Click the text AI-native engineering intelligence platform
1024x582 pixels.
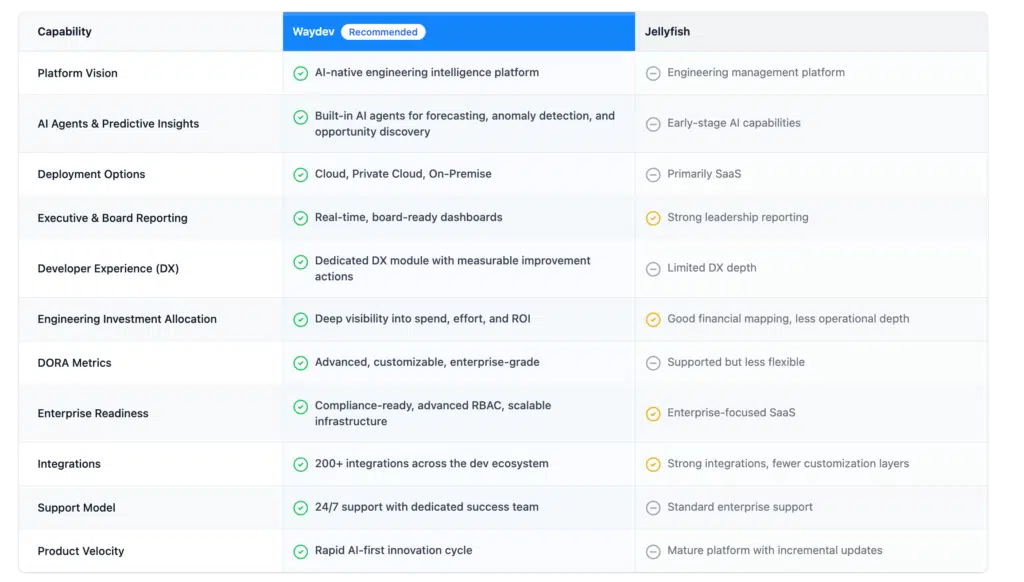point(426,73)
